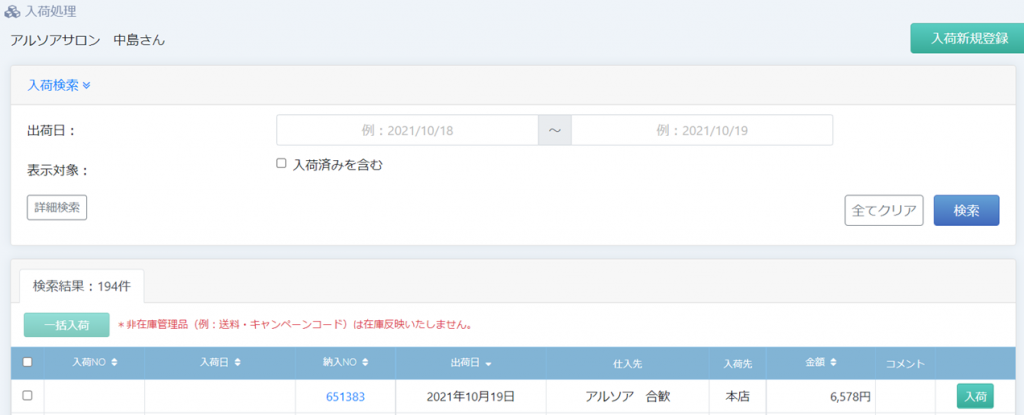Sort by 入荷日 column sort icon

(x=236, y=362)
